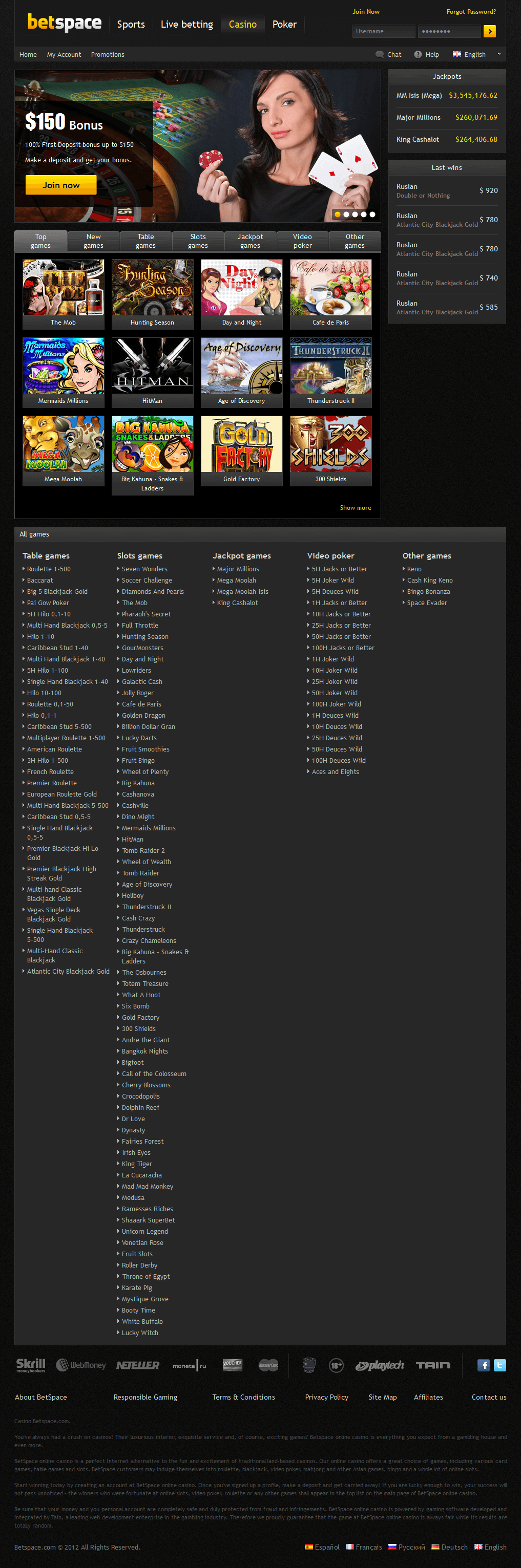Click the Russian flag icon in footer
This screenshot has width=521, height=1568.
tap(392, 1546)
